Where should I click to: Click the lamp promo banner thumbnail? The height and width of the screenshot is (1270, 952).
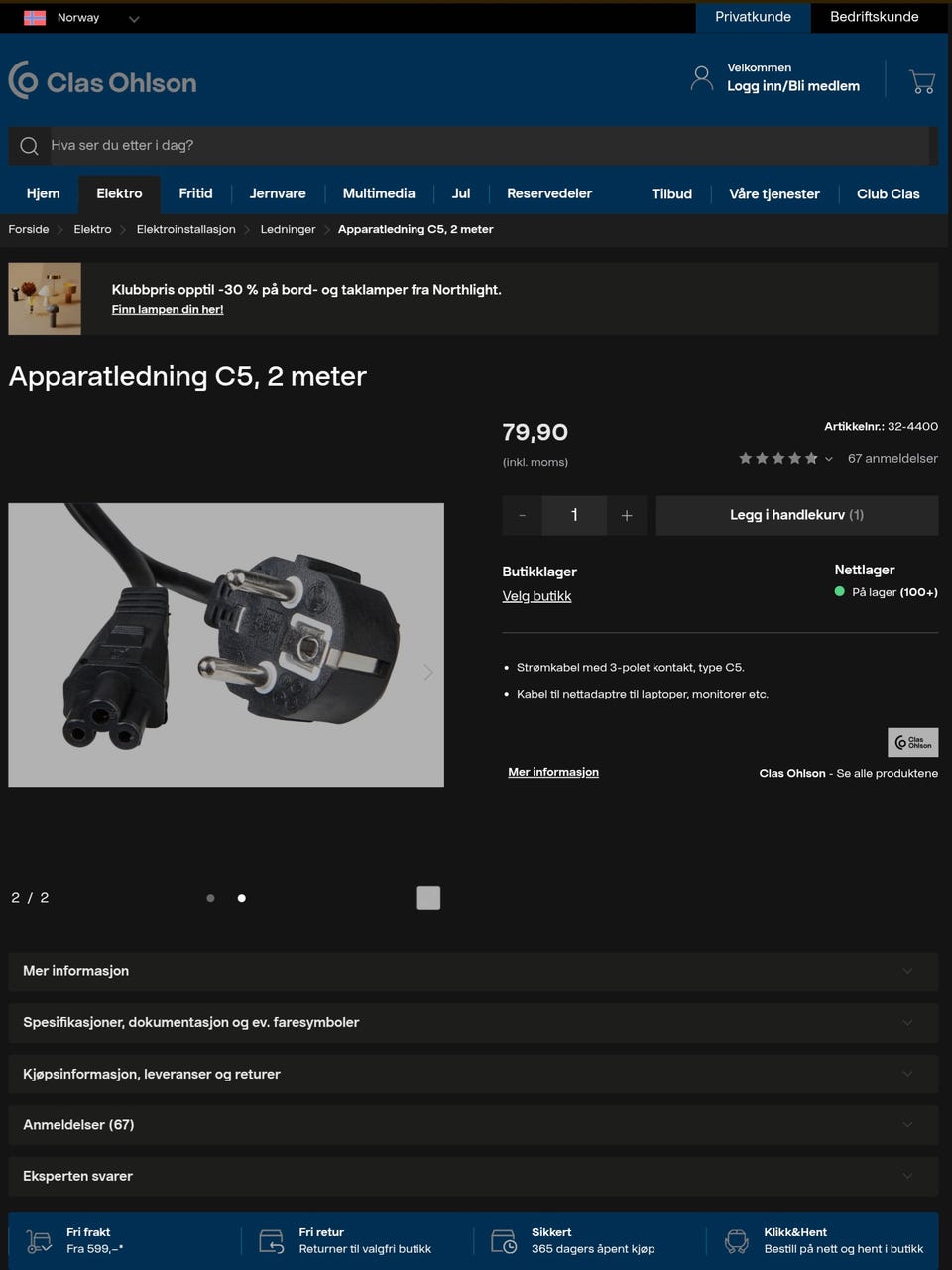point(45,299)
